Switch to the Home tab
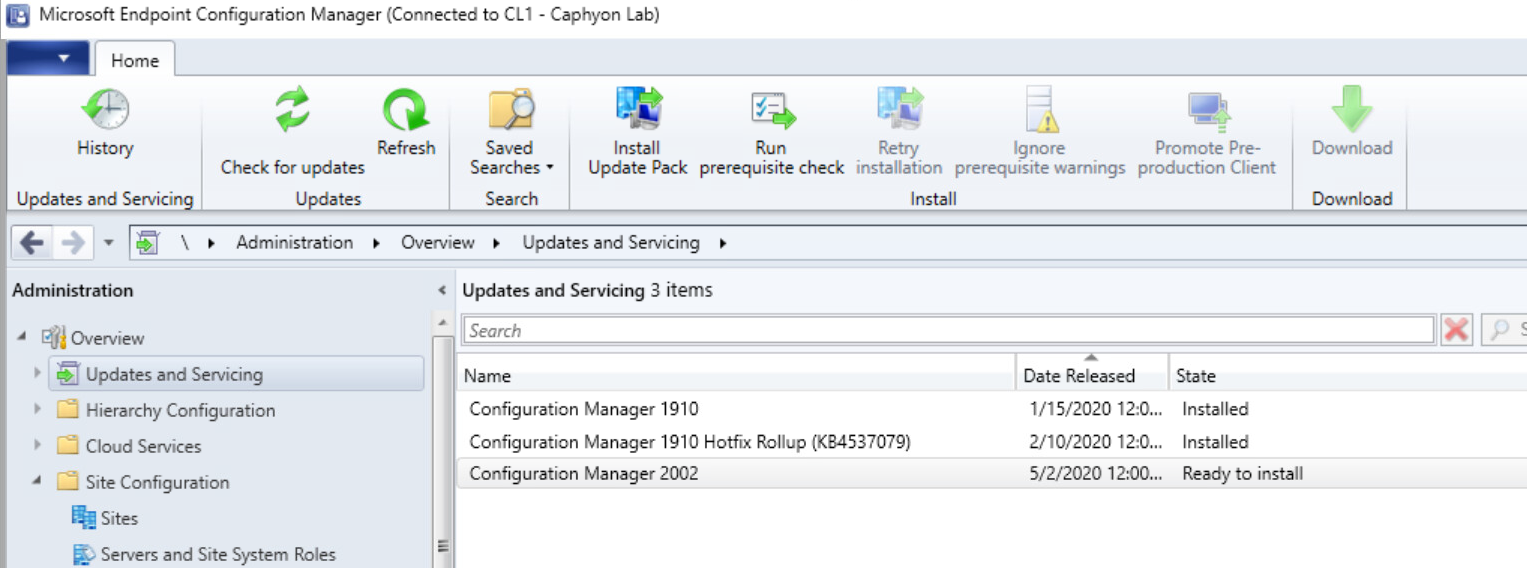 134,60
